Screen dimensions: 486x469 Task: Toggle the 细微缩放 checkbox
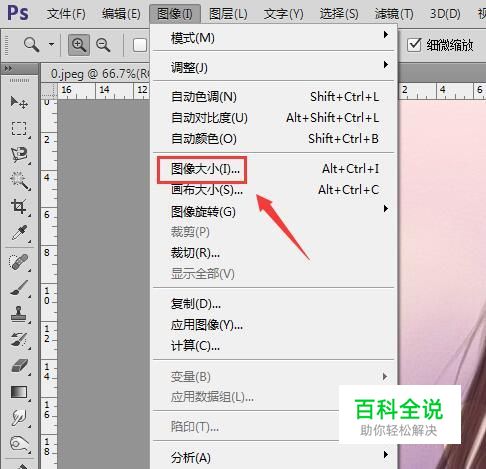click(x=414, y=45)
